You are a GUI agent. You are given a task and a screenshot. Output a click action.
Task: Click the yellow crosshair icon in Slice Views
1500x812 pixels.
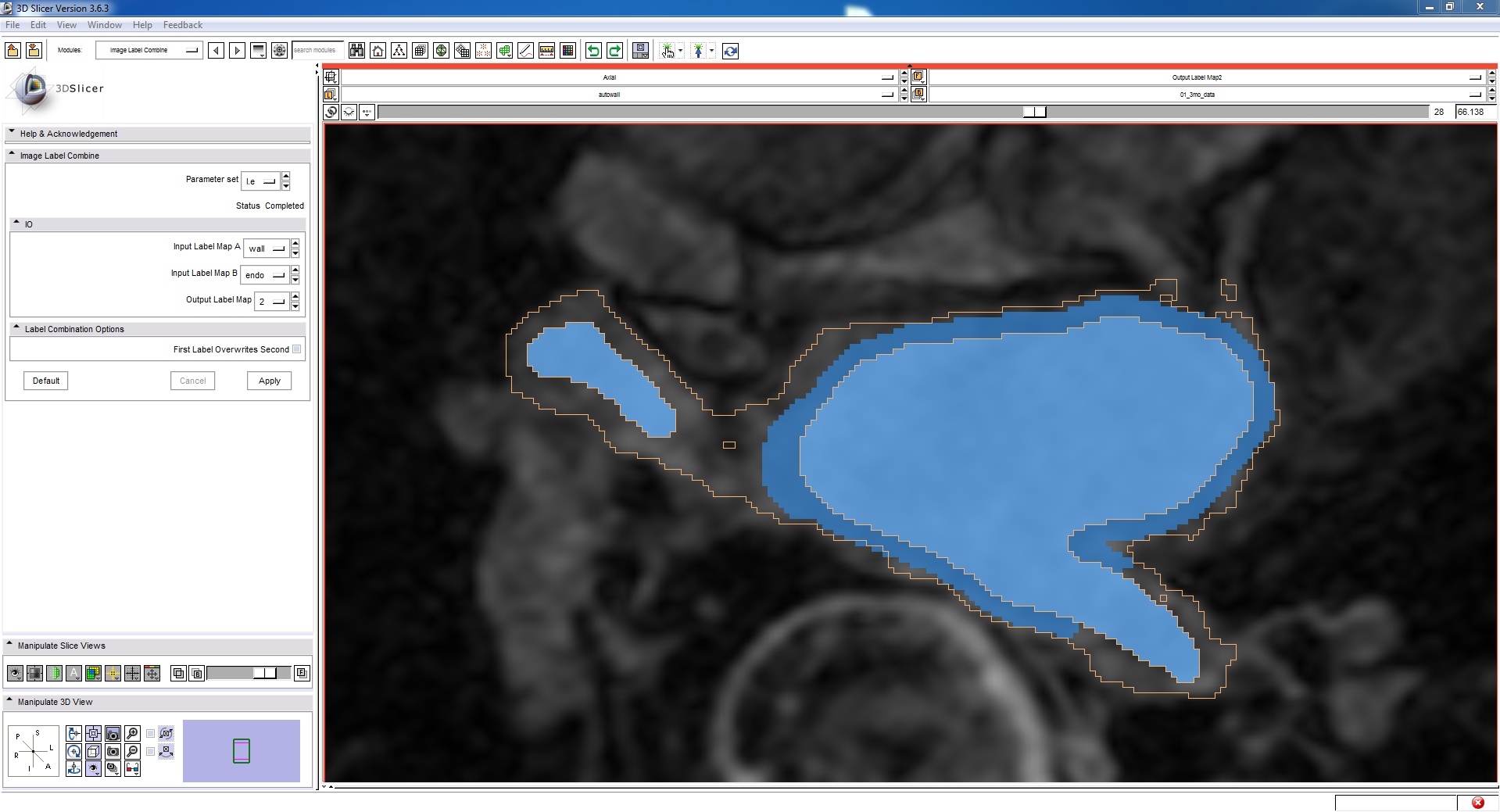(113, 673)
